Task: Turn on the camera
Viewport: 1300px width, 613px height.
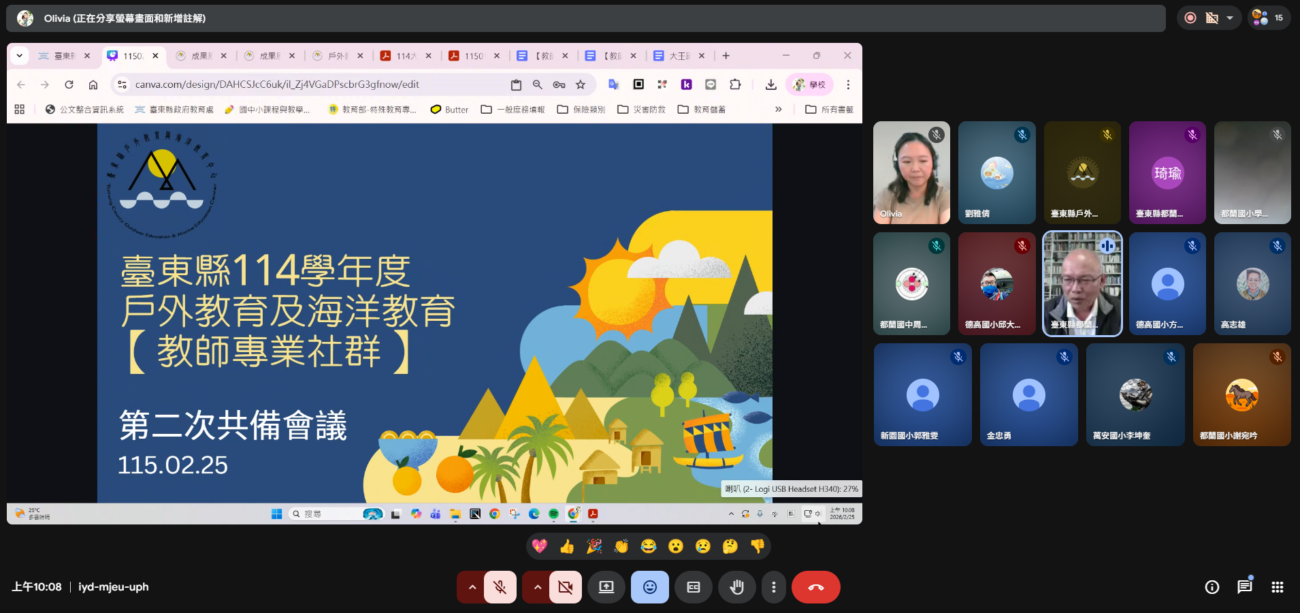Action: (x=565, y=587)
